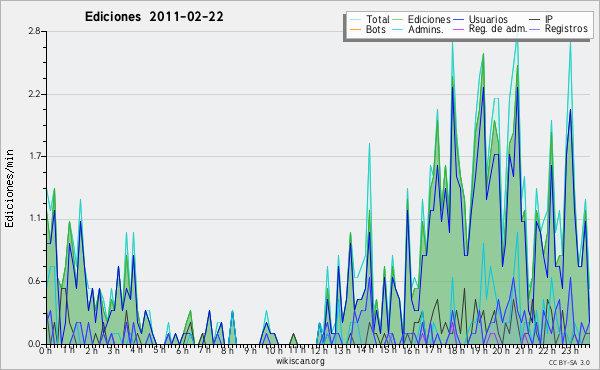Click the violet line swatch beside 'Registros'

click(535, 29)
